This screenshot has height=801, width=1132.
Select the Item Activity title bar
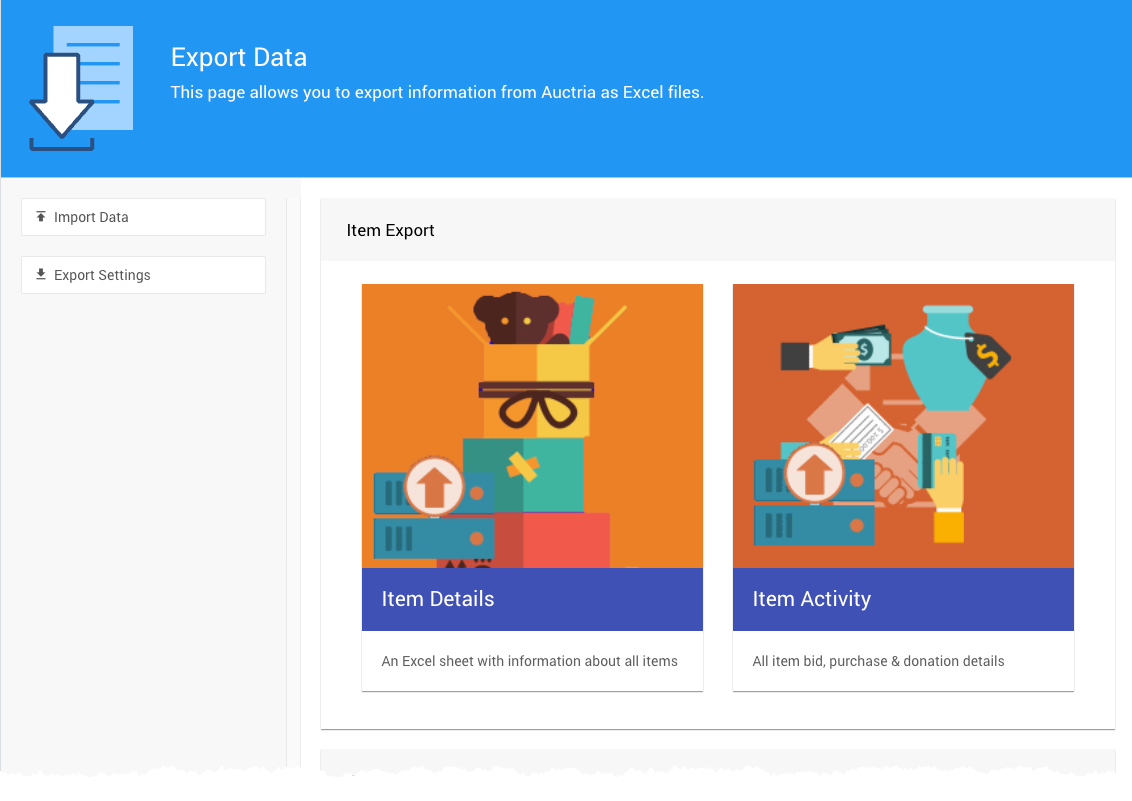pyautogui.click(x=903, y=599)
